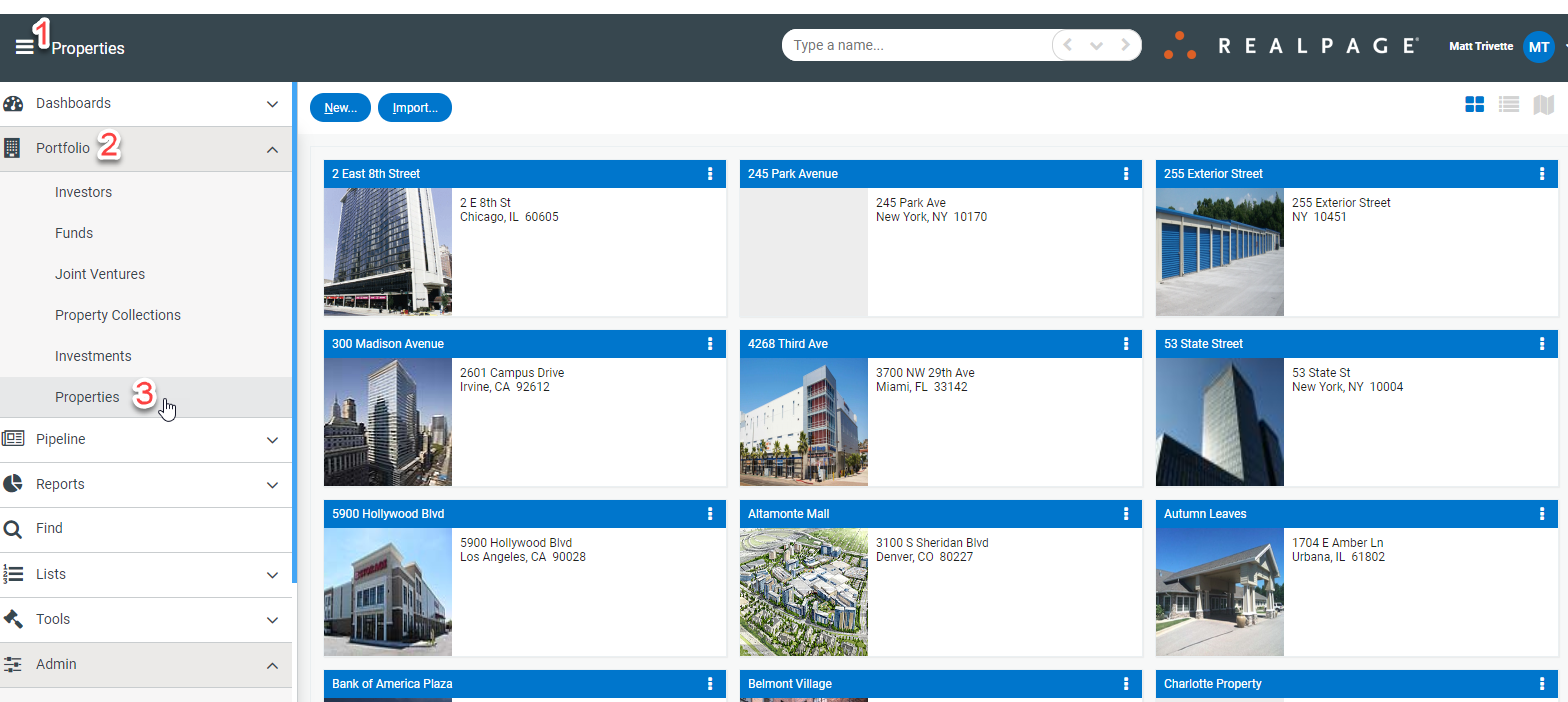Click the New... button
Screen dimensions: 1568x702
(x=341, y=108)
